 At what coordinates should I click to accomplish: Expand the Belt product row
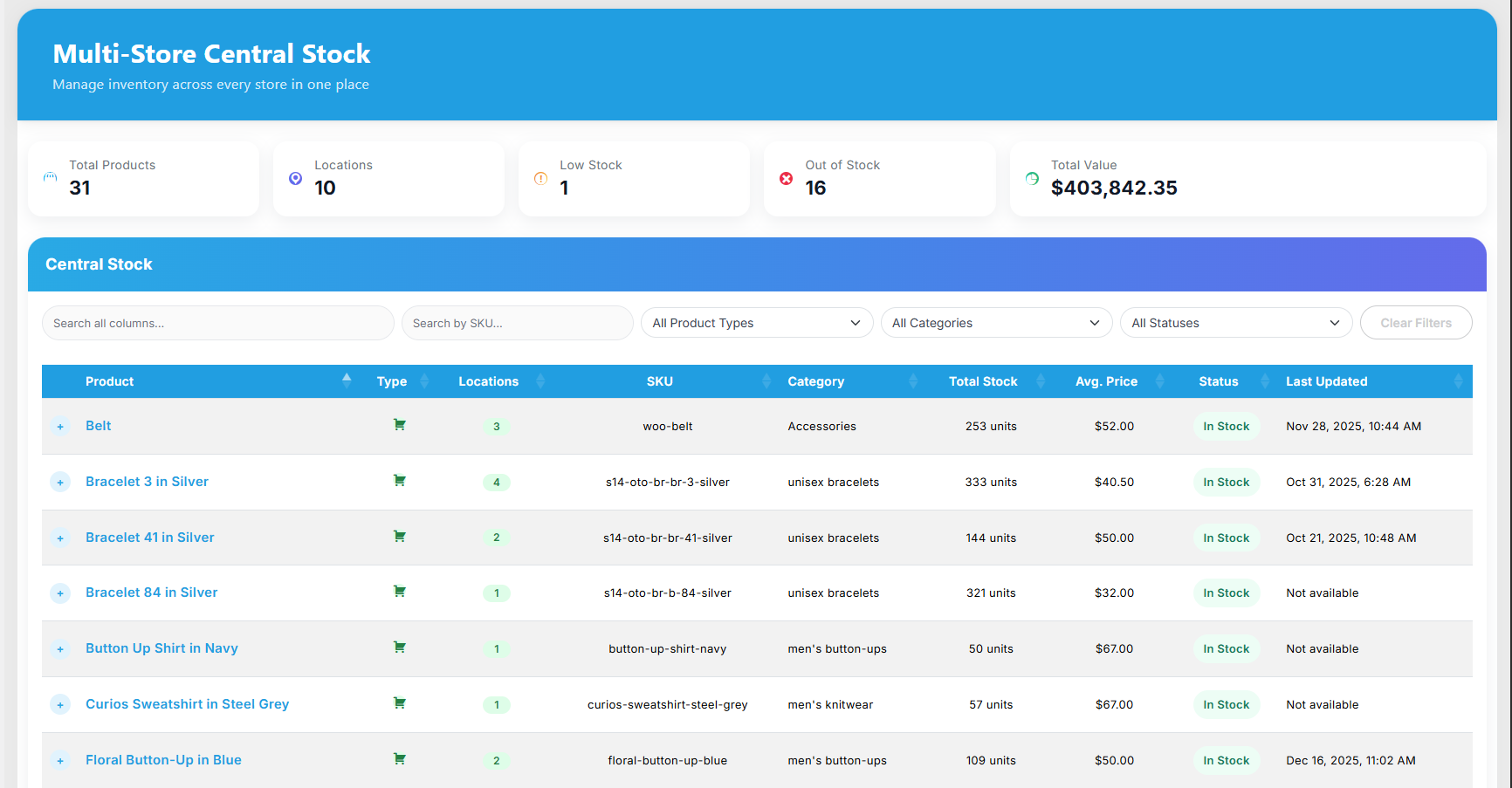coord(60,427)
